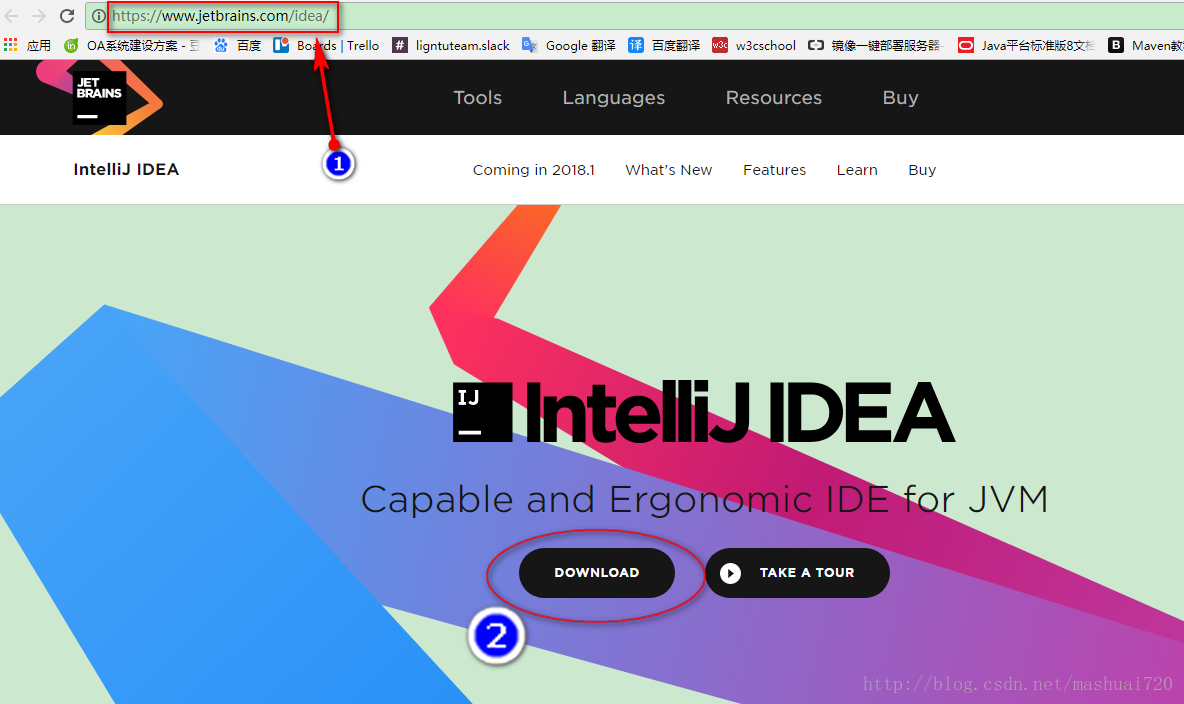This screenshot has height=704, width=1184.
Task: Switch to the What's New tab
Action: tap(668, 170)
